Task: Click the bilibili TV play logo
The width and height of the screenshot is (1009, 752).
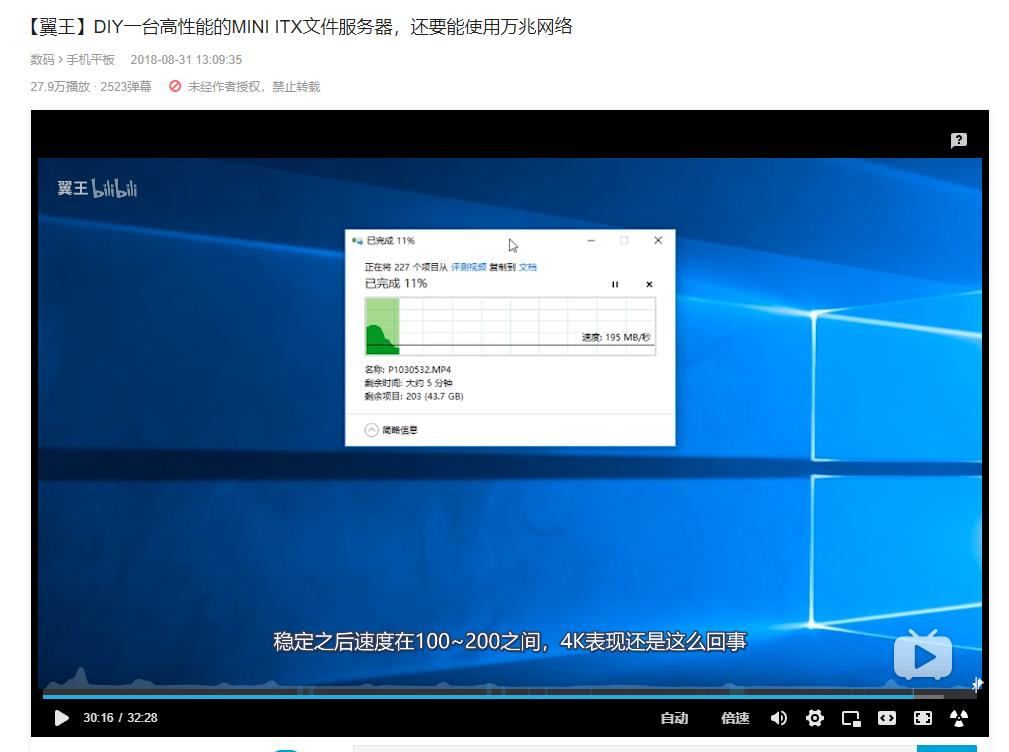Action: [921, 655]
